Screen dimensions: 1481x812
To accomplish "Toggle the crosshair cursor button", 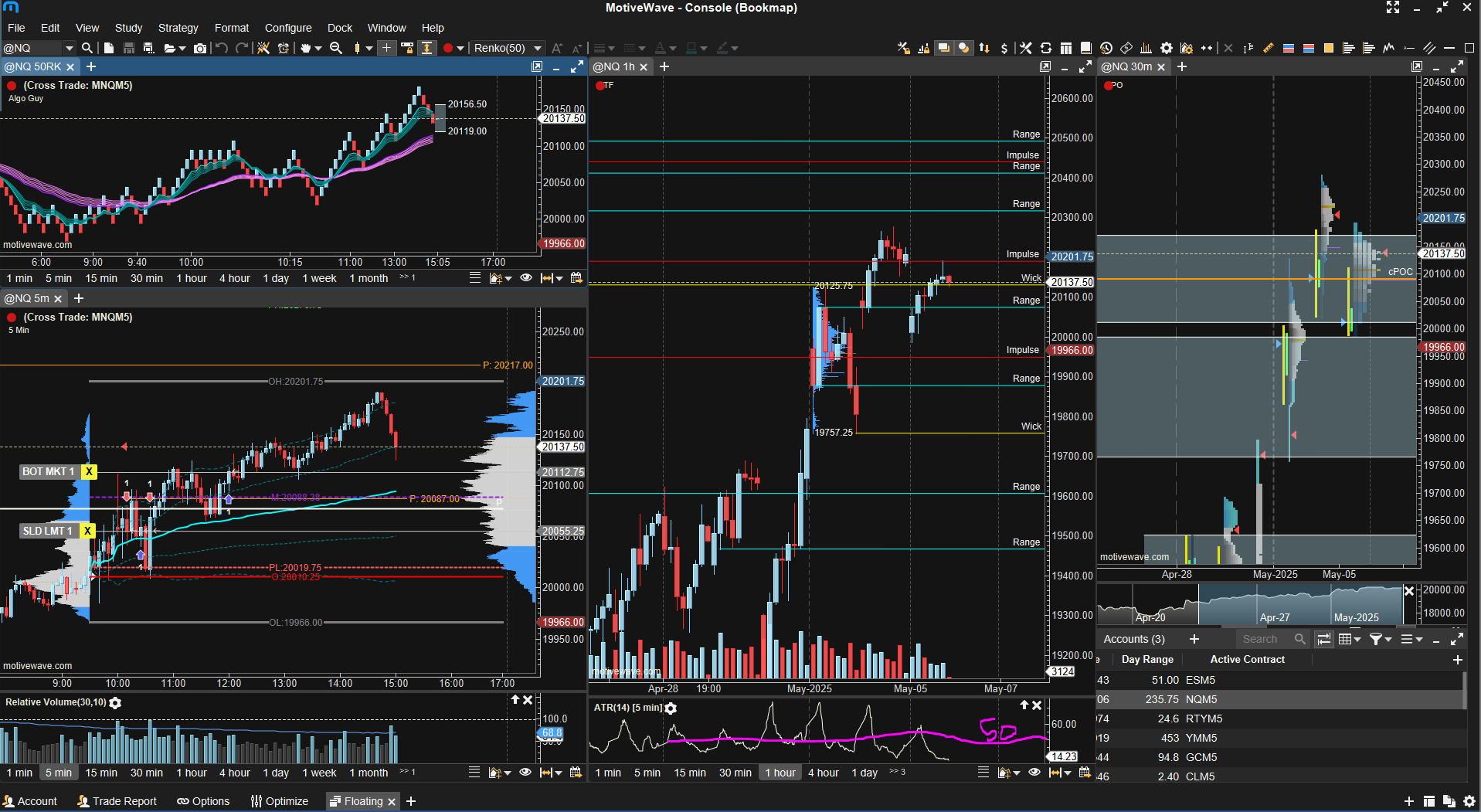I will coord(387,48).
